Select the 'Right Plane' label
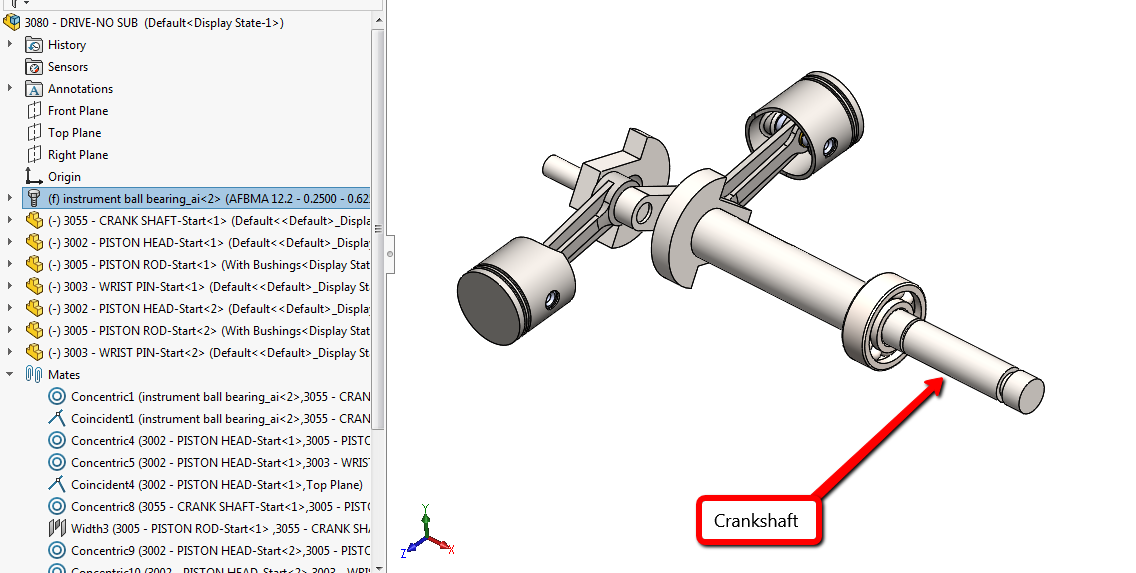 click(78, 154)
